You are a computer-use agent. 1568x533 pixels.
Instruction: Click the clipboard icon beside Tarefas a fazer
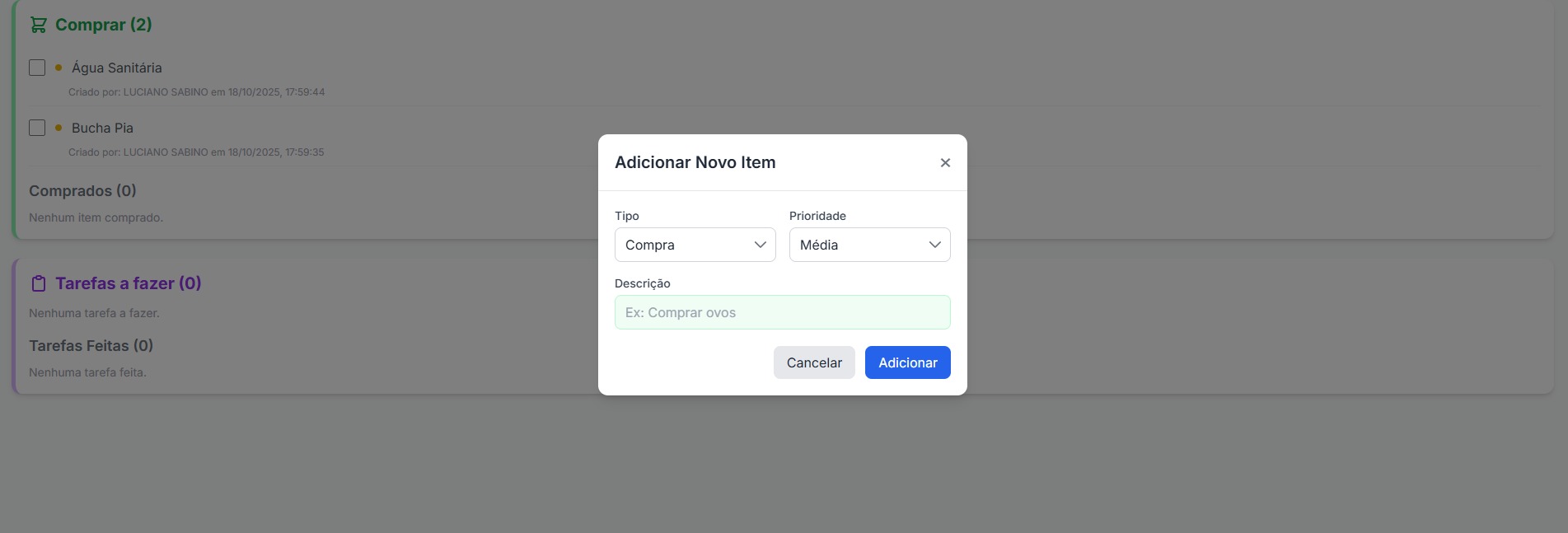pyautogui.click(x=38, y=283)
